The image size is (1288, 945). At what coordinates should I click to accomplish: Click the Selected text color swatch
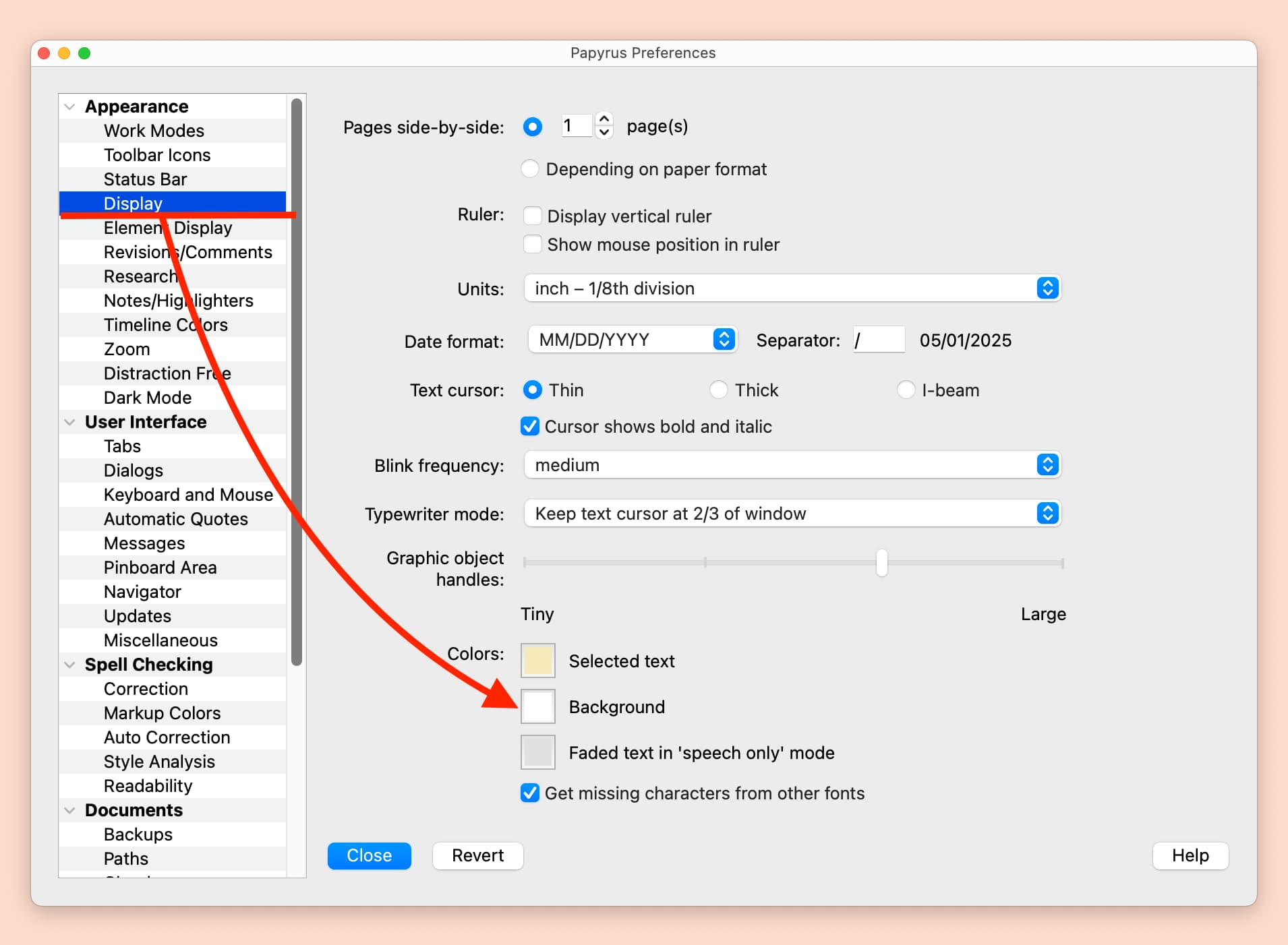click(538, 661)
